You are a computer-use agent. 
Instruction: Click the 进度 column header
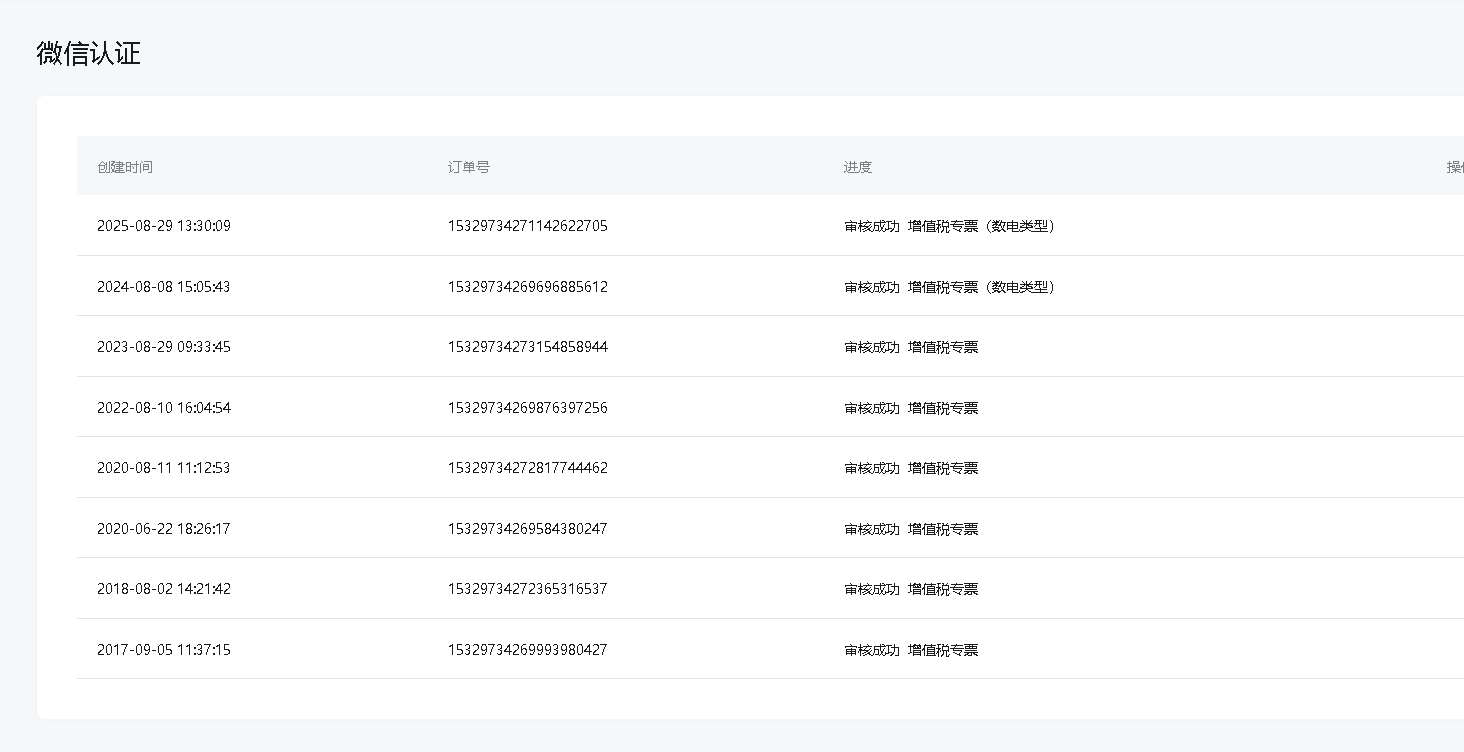pos(858,167)
